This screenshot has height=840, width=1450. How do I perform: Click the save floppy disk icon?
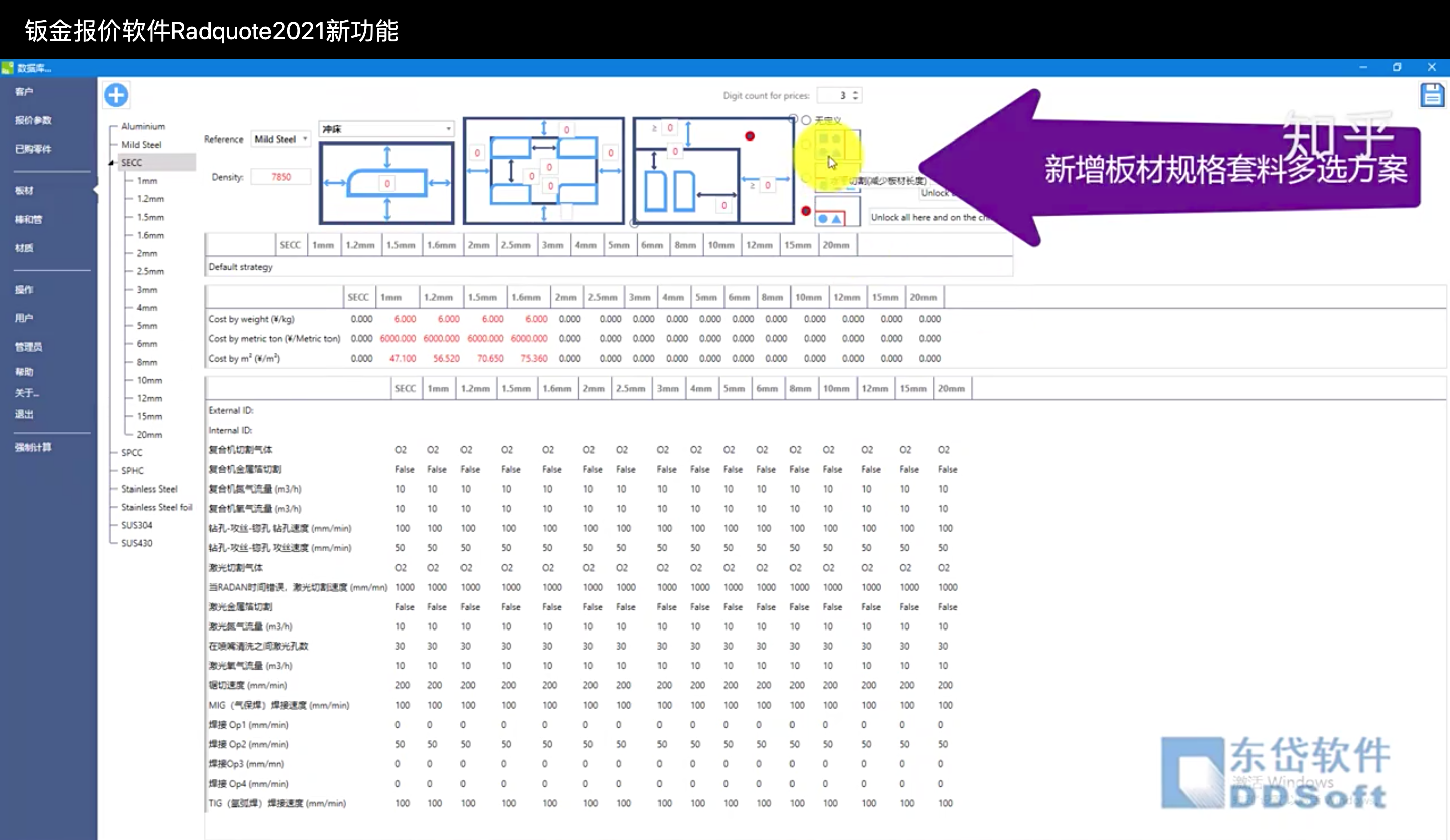pos(1432,95)
